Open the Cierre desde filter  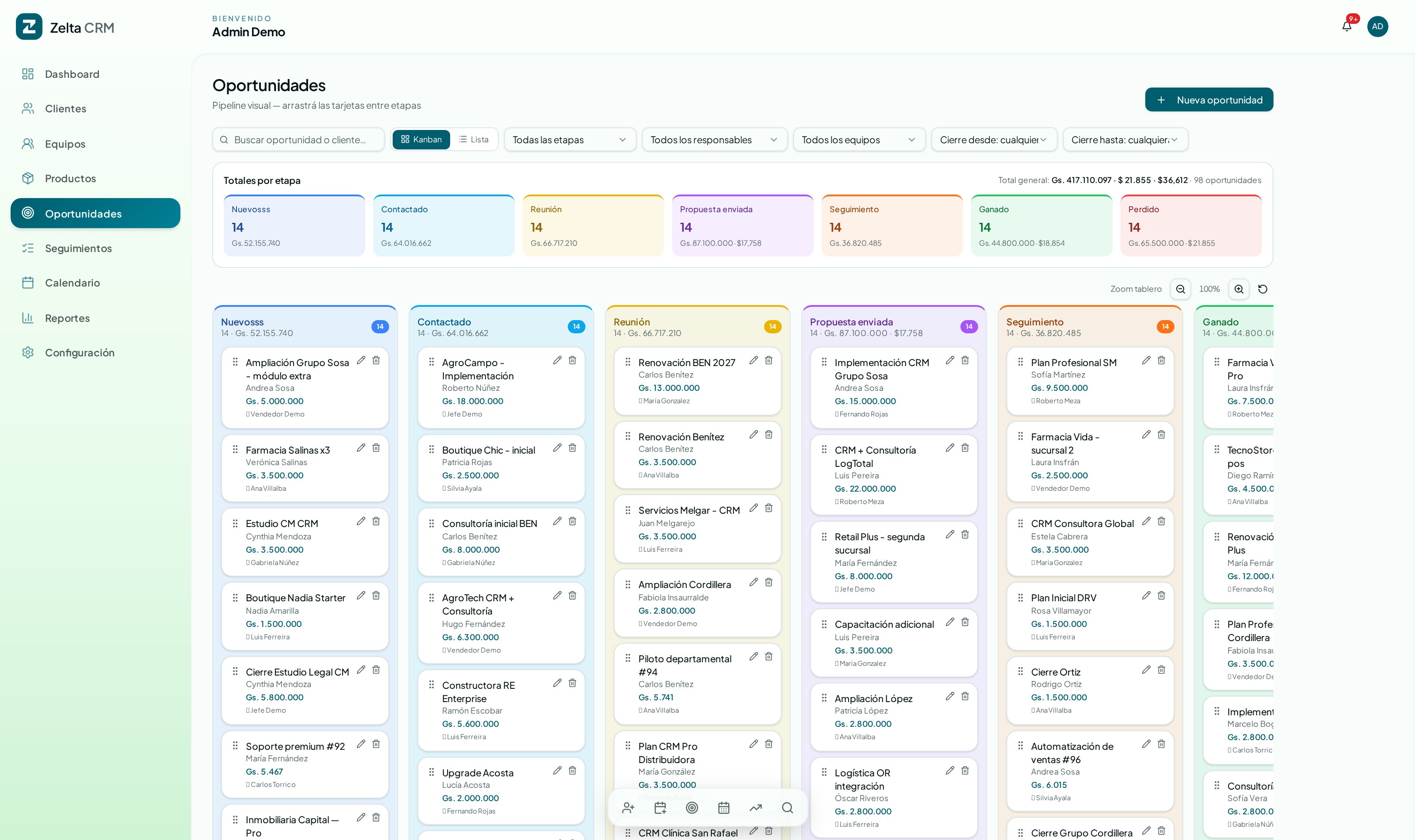pyautogui.click(x=994, y=140)
